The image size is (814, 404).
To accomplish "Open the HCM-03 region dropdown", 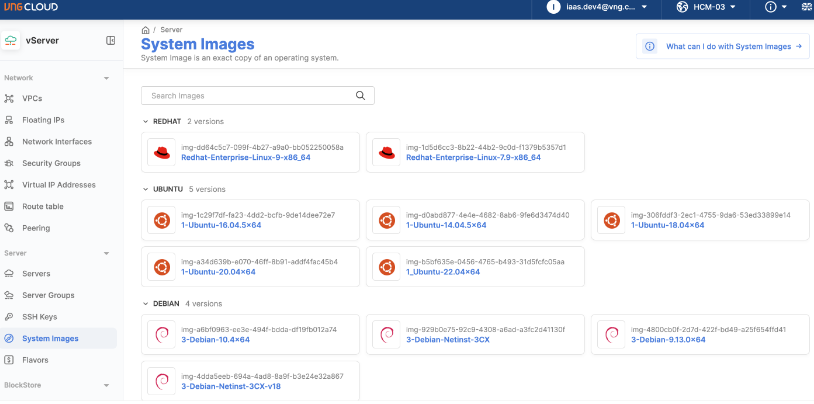I will tap(716, 8).
